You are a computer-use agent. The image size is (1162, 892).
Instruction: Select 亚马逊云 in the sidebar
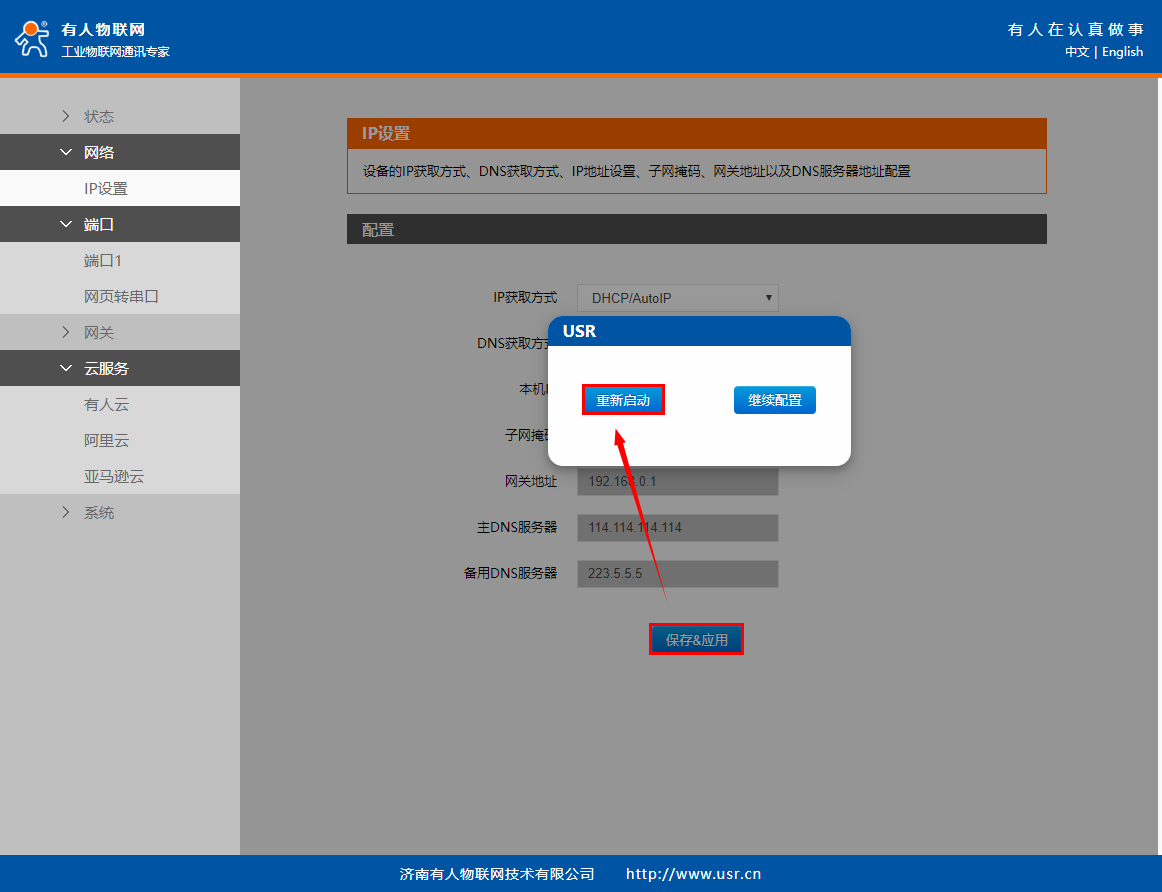(114, 477)
